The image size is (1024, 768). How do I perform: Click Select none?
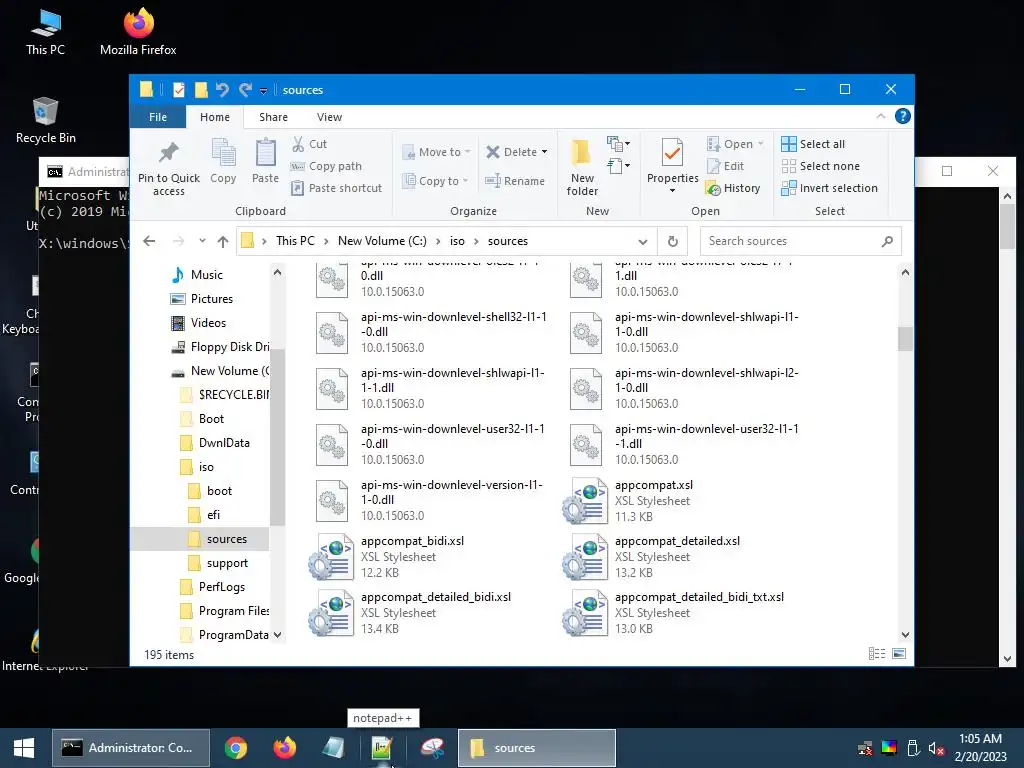[820, 166]
